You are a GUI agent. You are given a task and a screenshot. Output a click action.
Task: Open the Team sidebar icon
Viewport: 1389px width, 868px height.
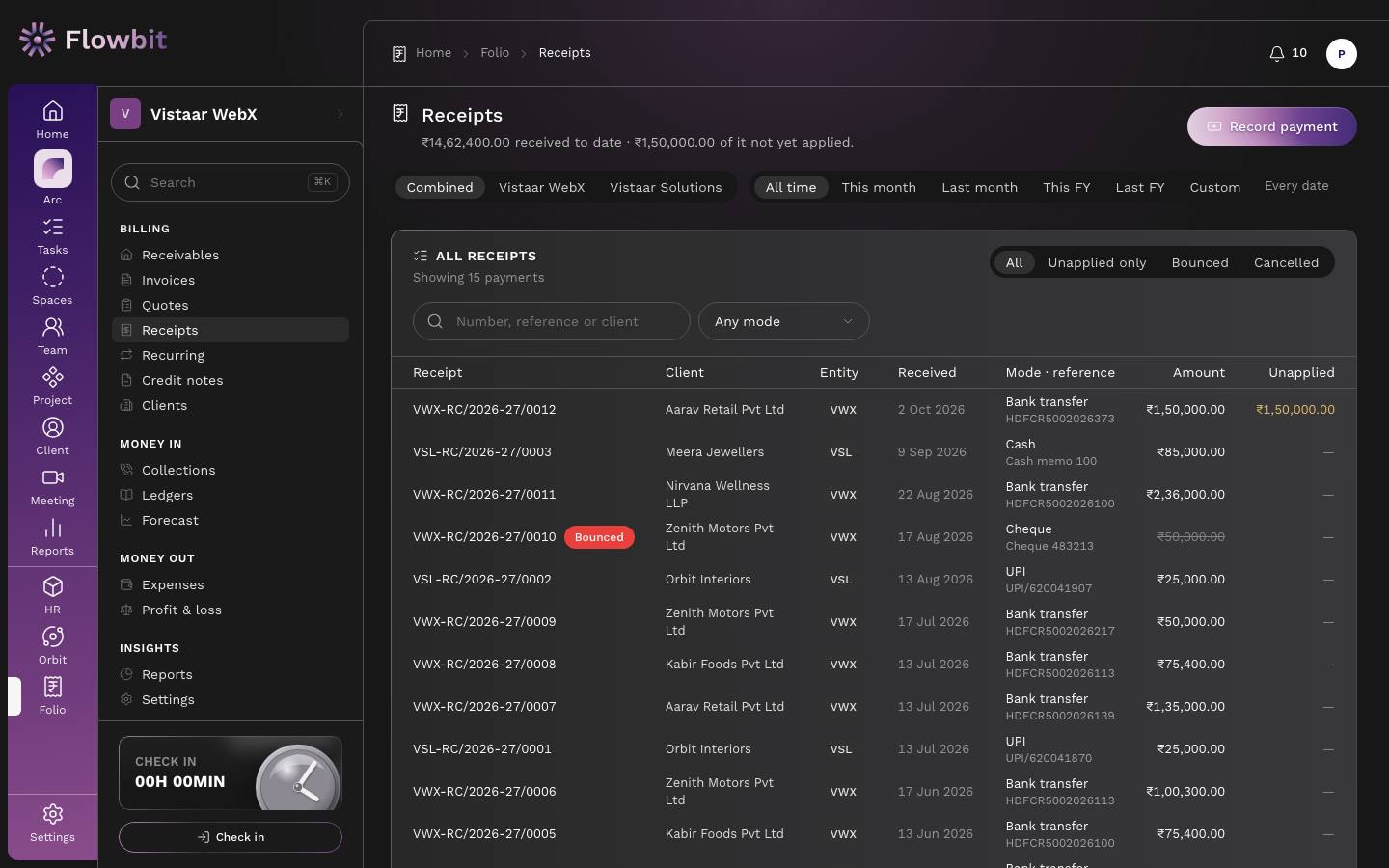(x=52, y=337)
